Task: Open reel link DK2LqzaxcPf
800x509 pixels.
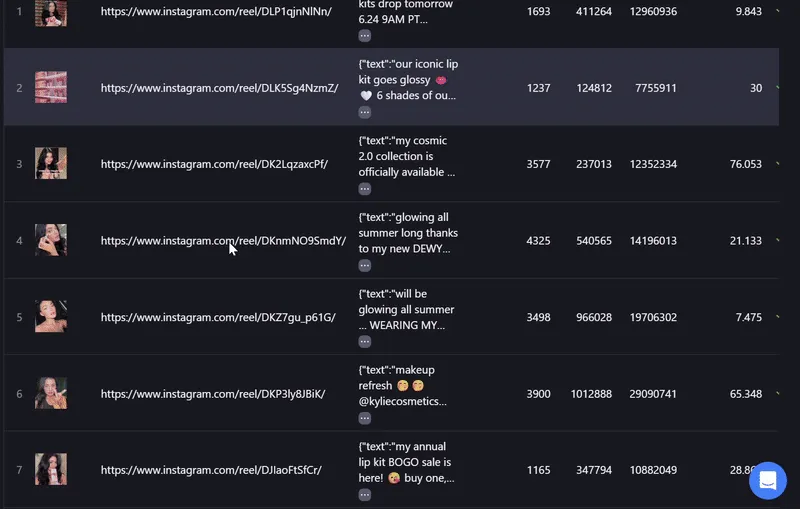Action: pos(214,164)
